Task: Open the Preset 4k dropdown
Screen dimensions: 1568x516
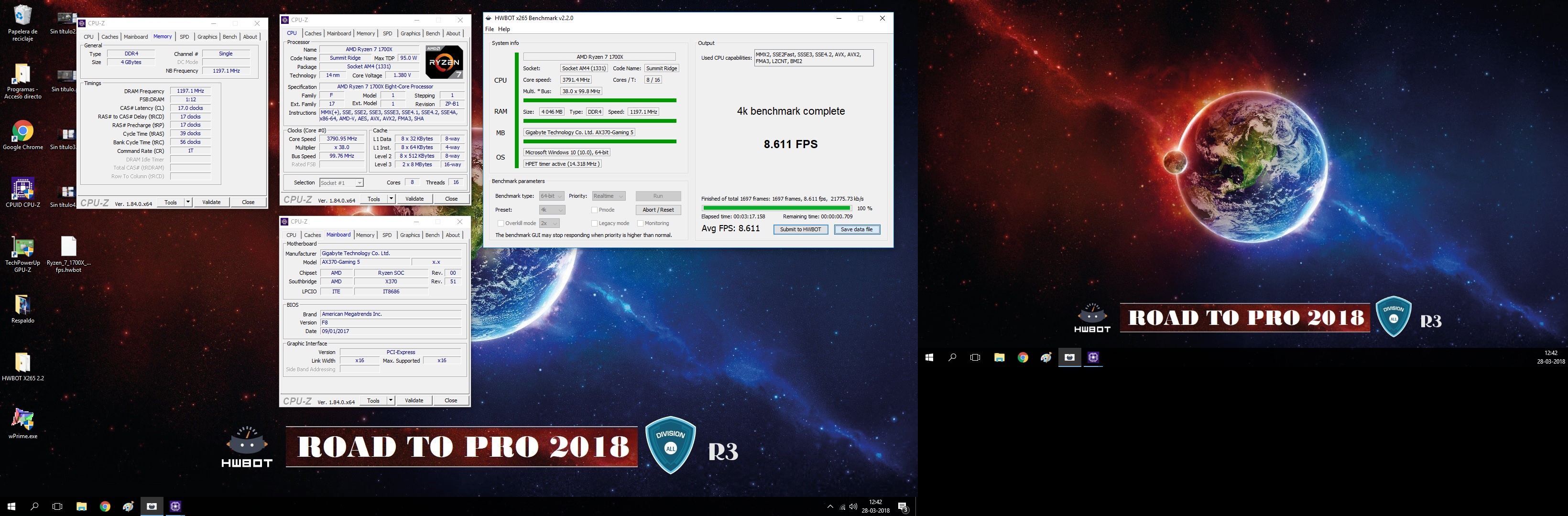Action: coord(552,210)
